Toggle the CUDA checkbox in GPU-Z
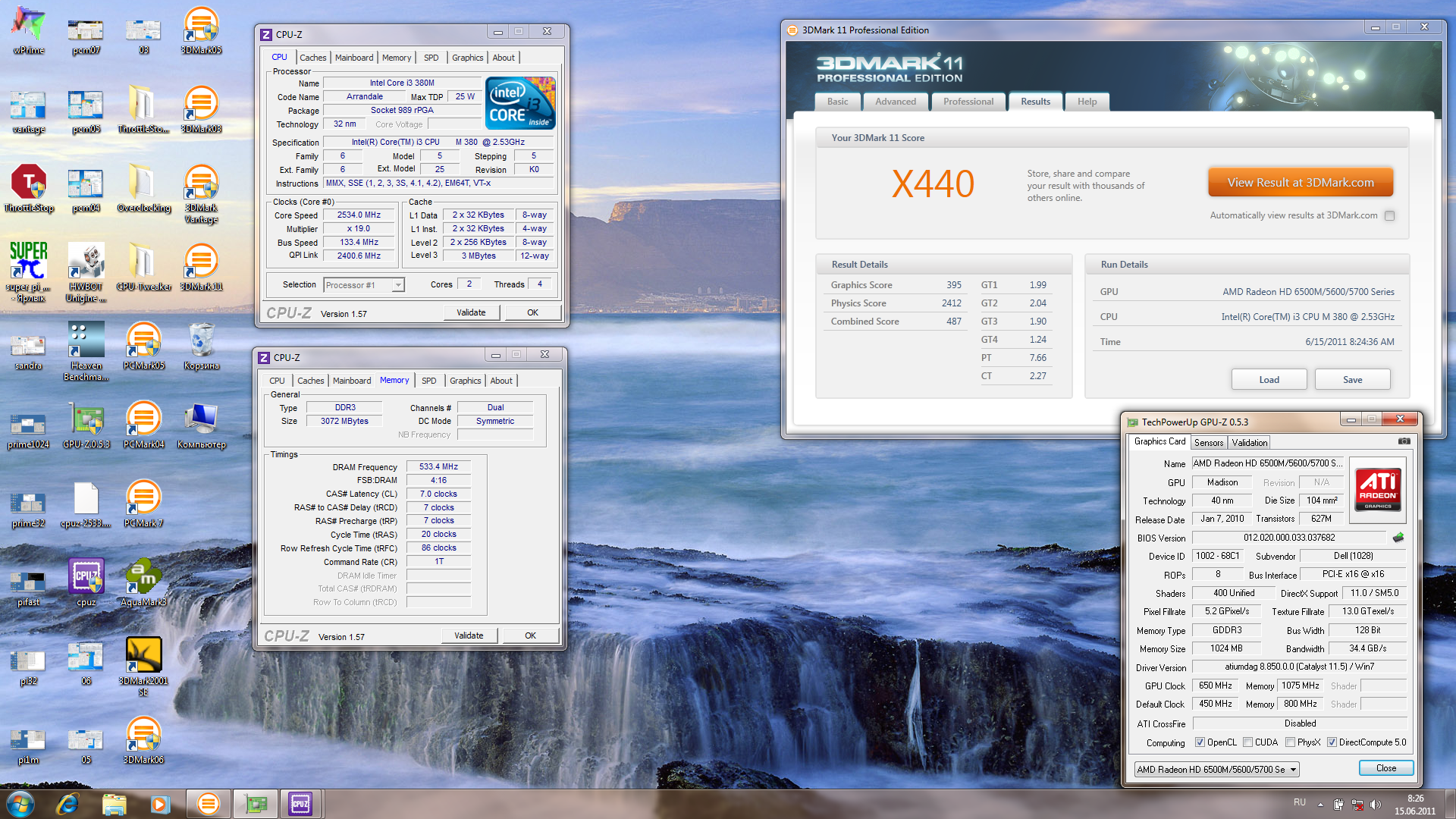The width and height of the screenshot is (1456, 819). pyautogui.click(x=1247, y=742)
